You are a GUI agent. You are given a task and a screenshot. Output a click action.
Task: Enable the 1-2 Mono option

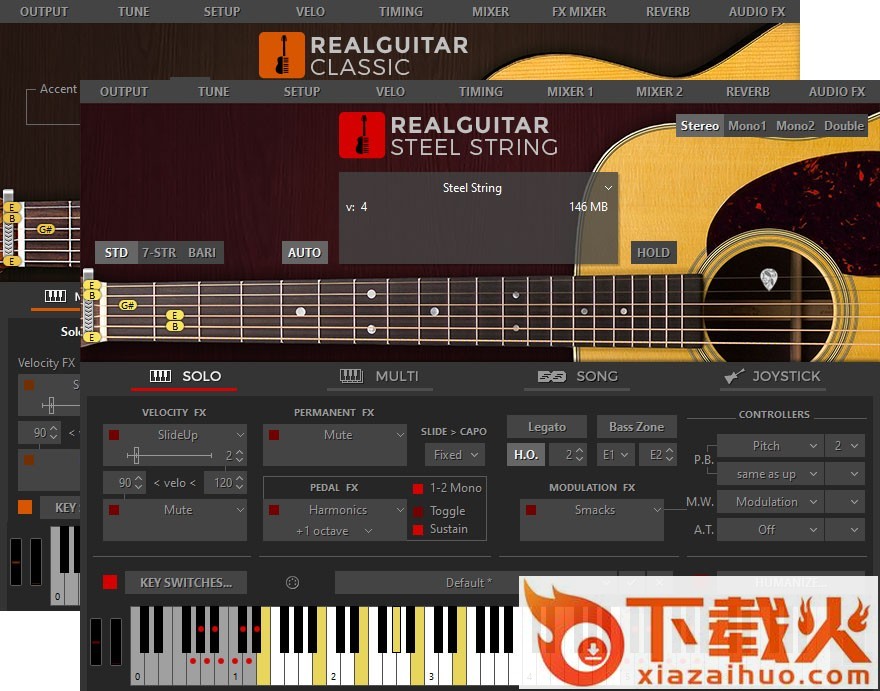418,488
